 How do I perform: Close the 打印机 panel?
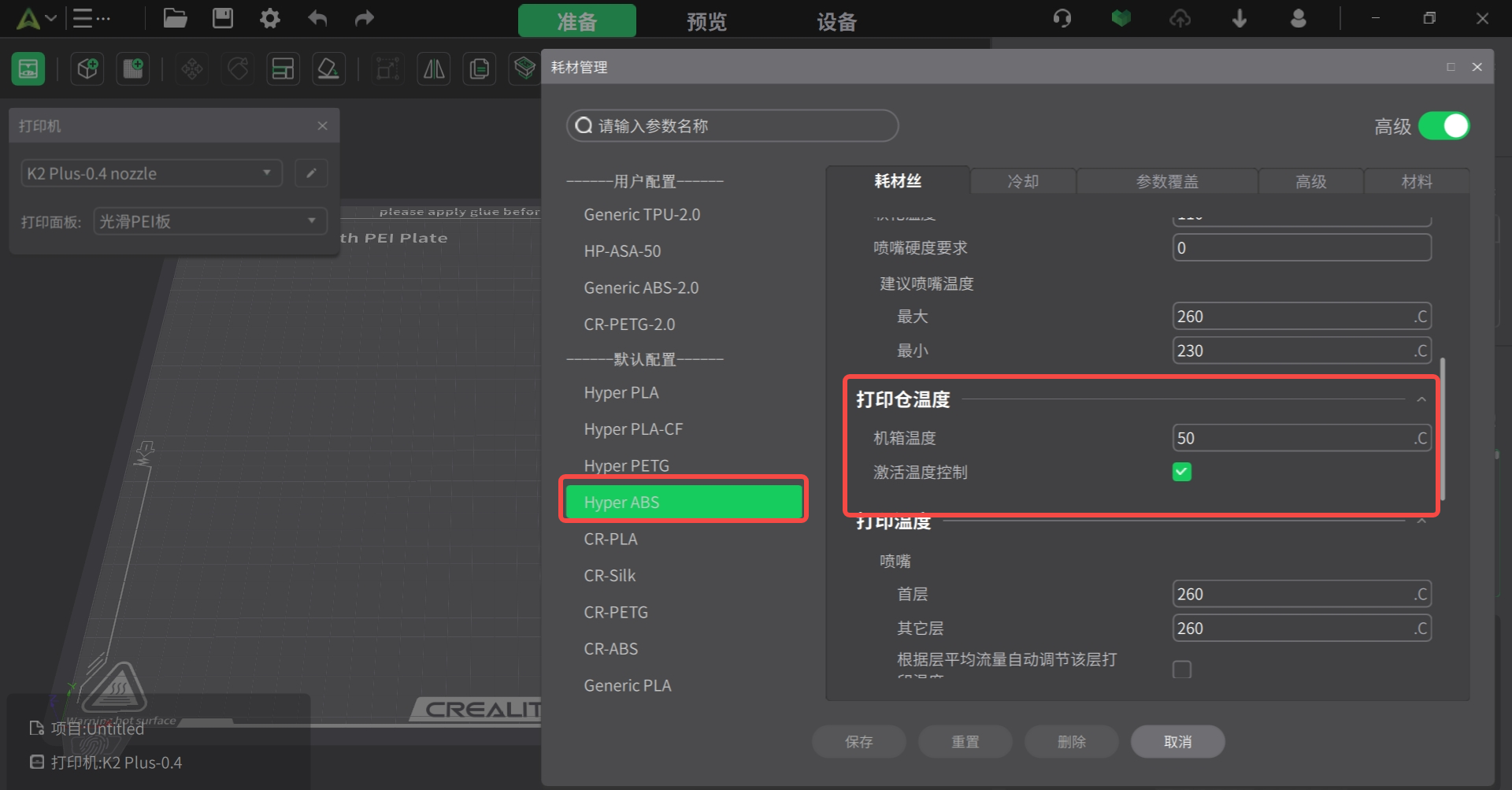322,126
